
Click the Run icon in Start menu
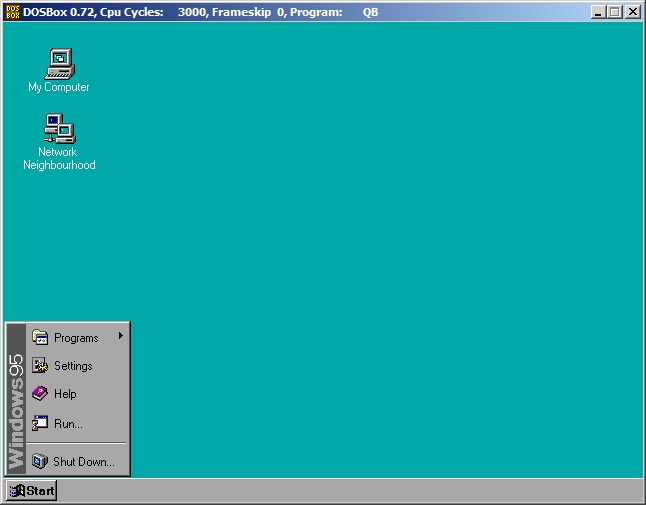pos(40,423)
